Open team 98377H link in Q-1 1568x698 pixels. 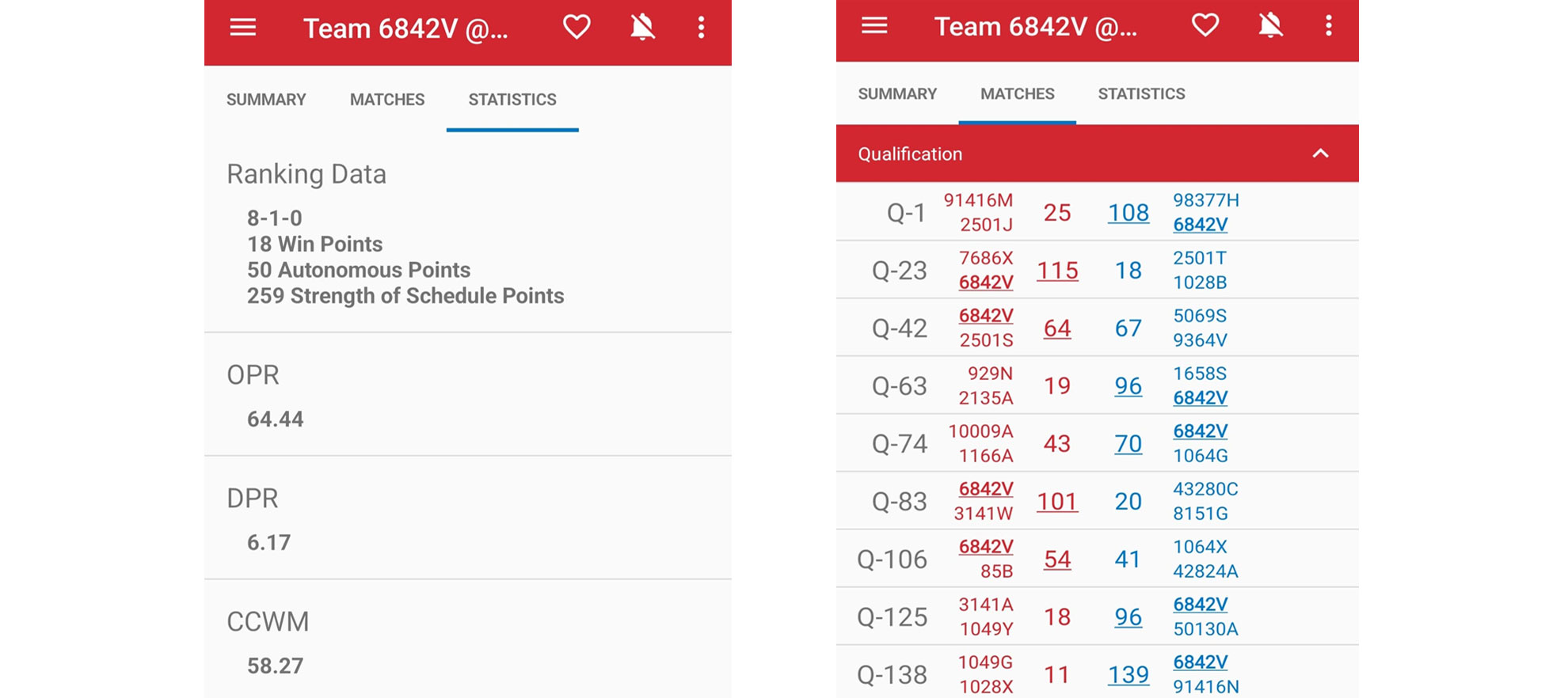pyautogui.click(x=1205, y=200)
